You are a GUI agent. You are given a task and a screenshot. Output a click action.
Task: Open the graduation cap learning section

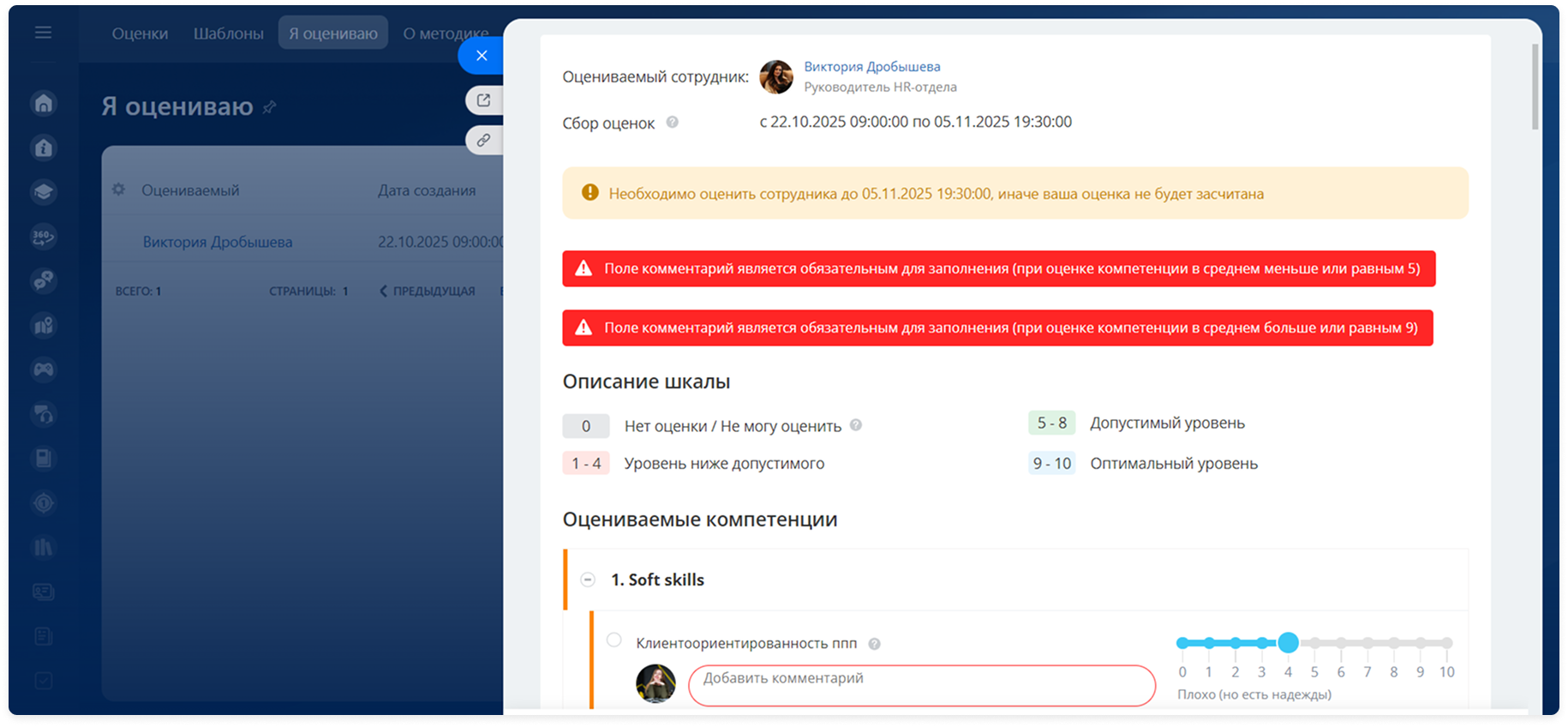[44, 192]
